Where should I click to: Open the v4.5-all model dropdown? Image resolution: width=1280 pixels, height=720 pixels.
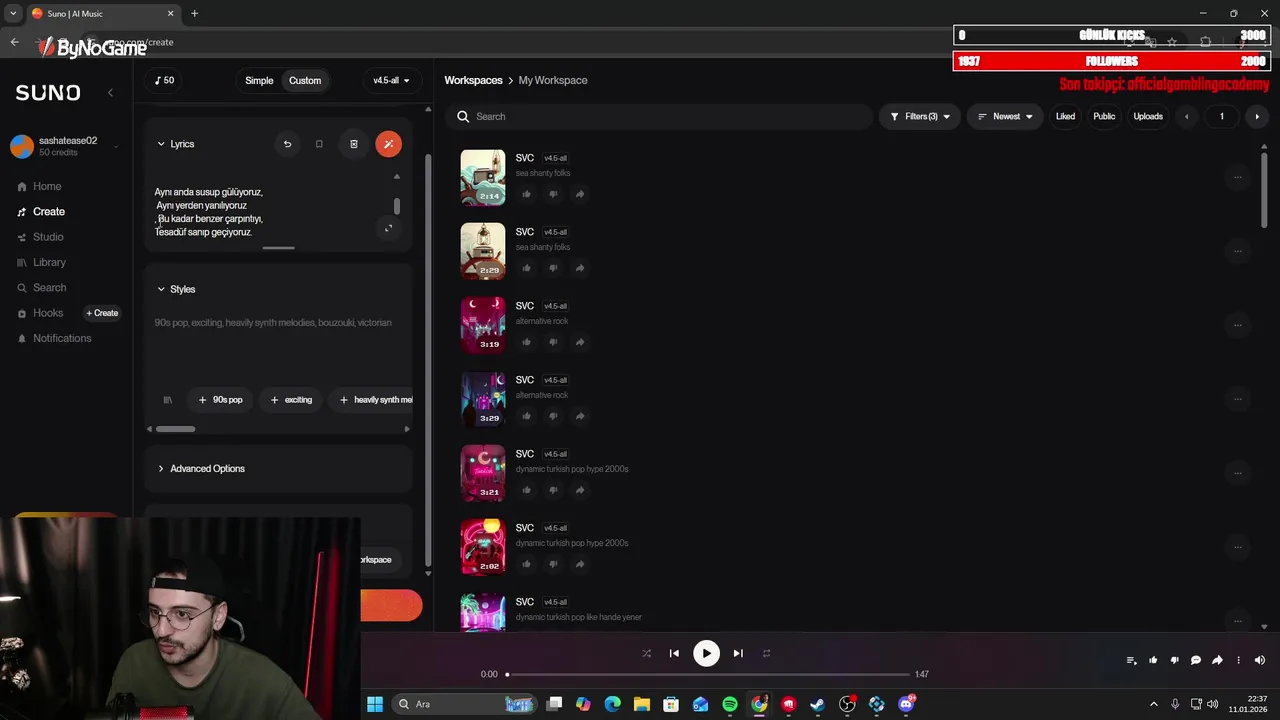(391, 80)
